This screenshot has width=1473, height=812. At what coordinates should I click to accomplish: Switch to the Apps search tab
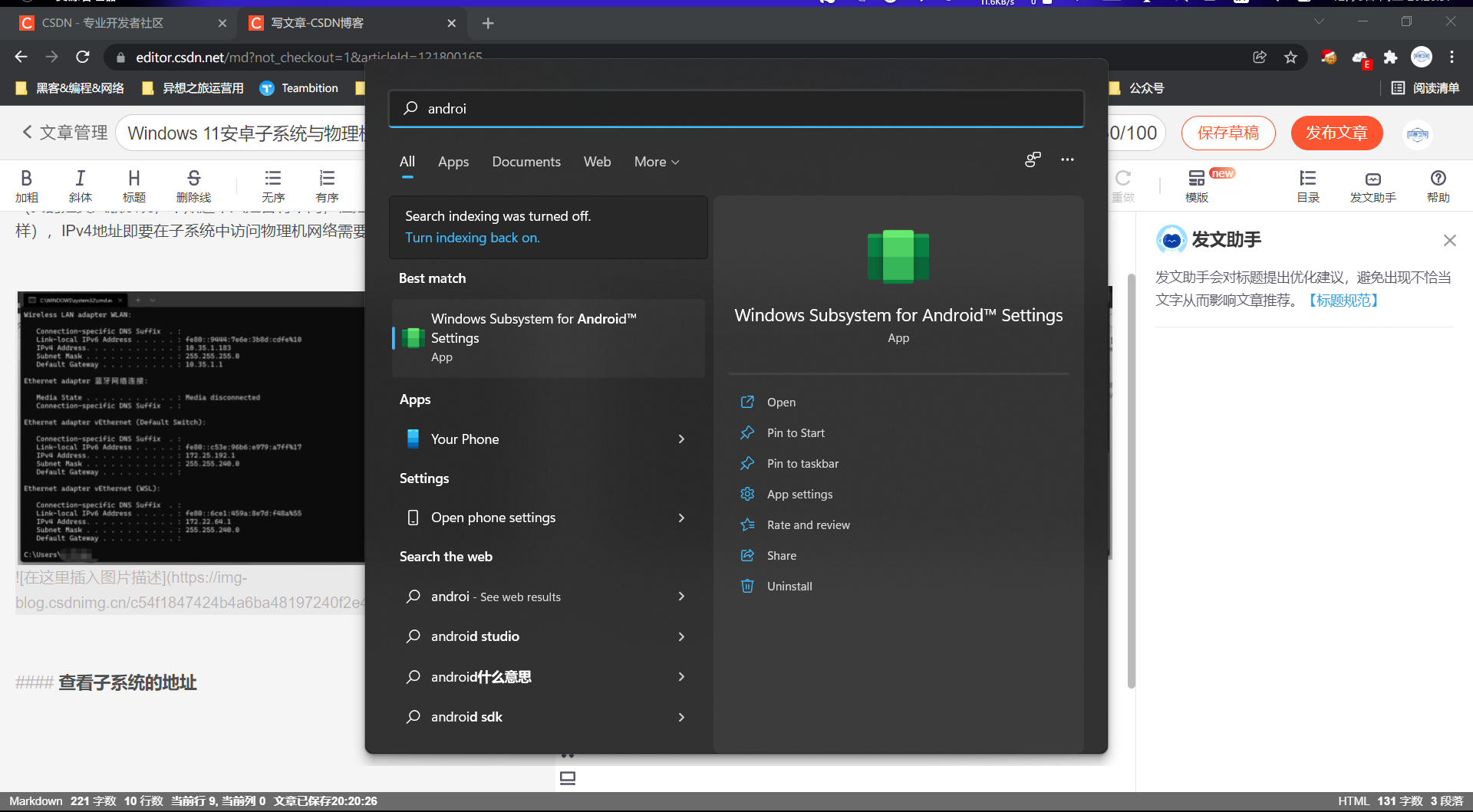(453, 162)
